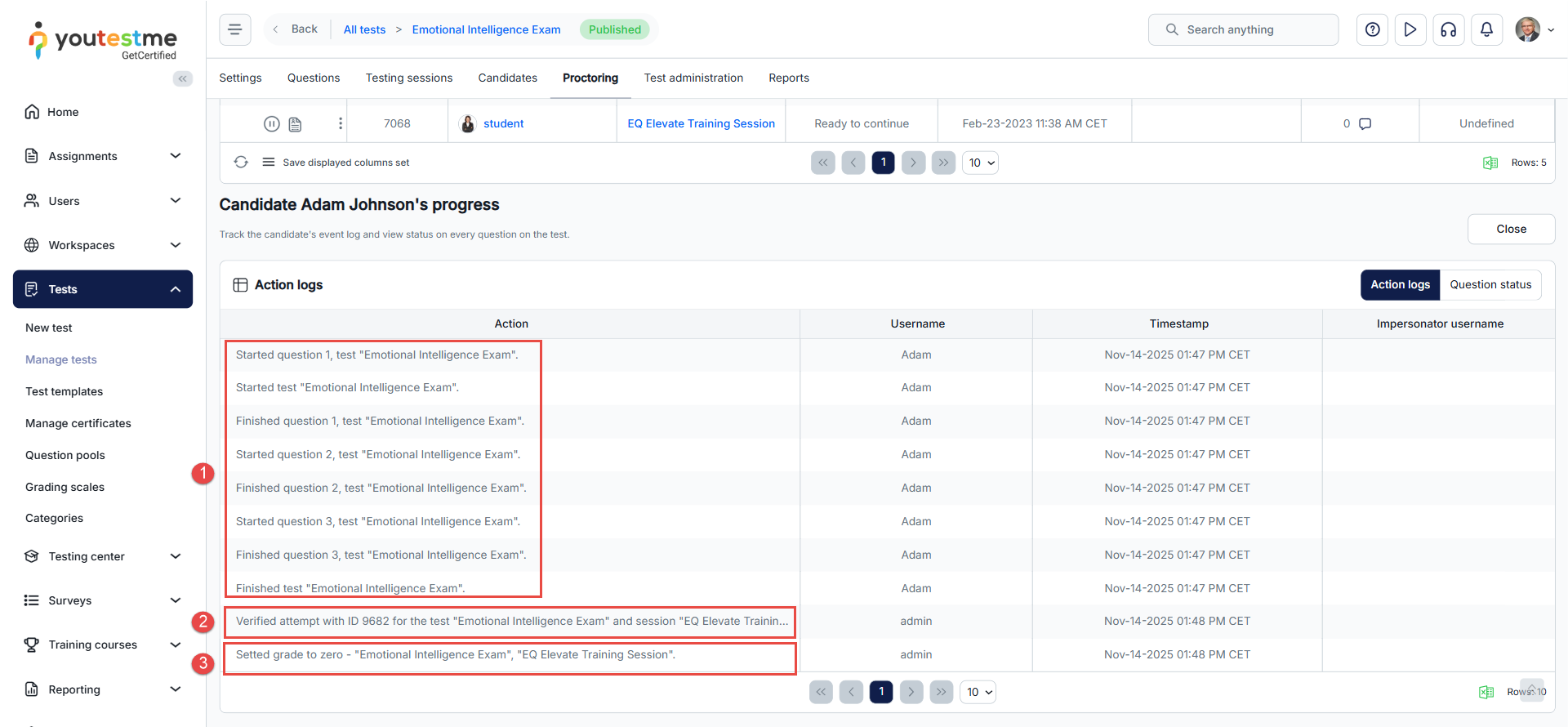Open the headset support icon
Image resolution: width=1568 pixels, height=727 pixels.
[1449, 29]
